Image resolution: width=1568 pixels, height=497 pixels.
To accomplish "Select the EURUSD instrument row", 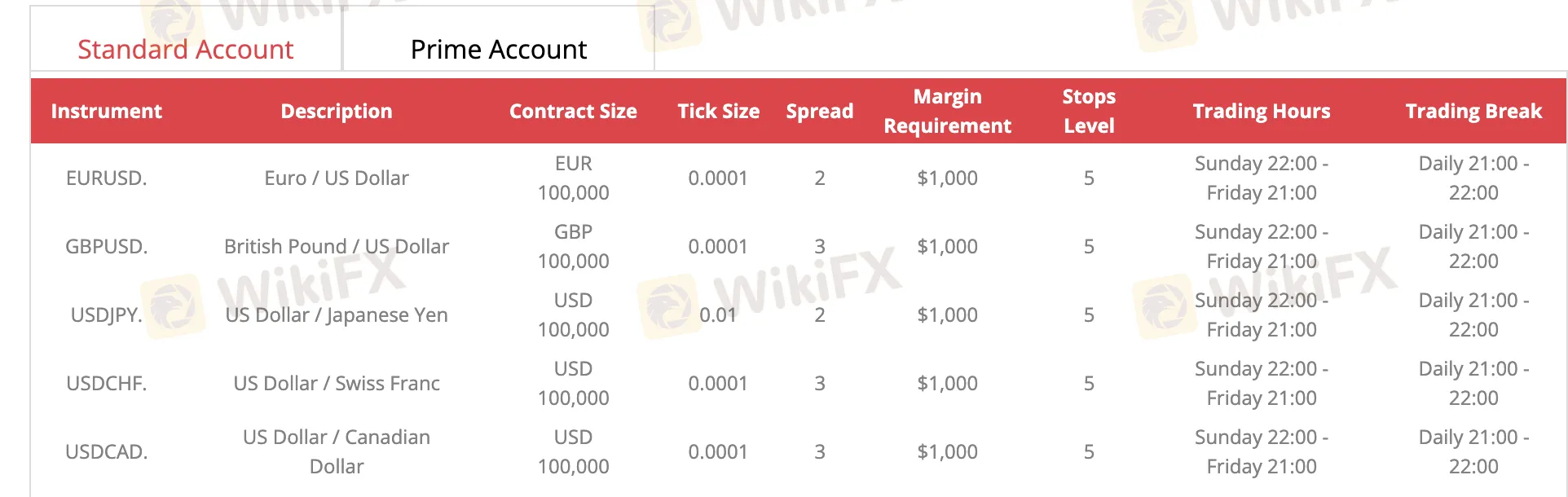I will click(x=107, y=178).
